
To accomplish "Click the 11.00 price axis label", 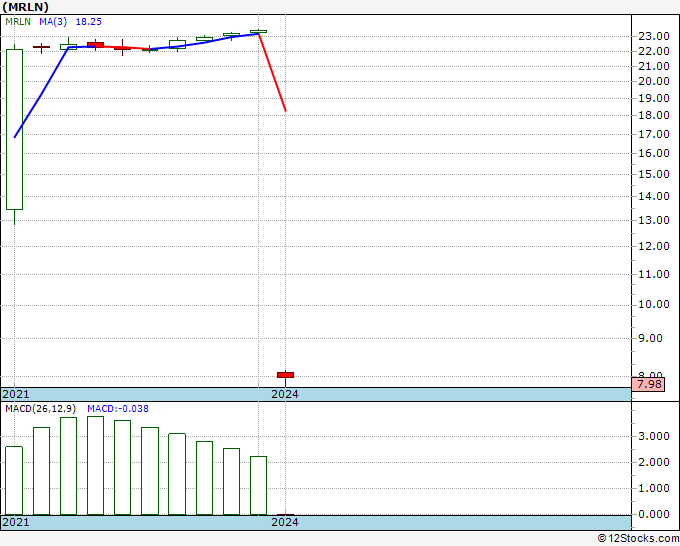I will [x=654, y=274].
